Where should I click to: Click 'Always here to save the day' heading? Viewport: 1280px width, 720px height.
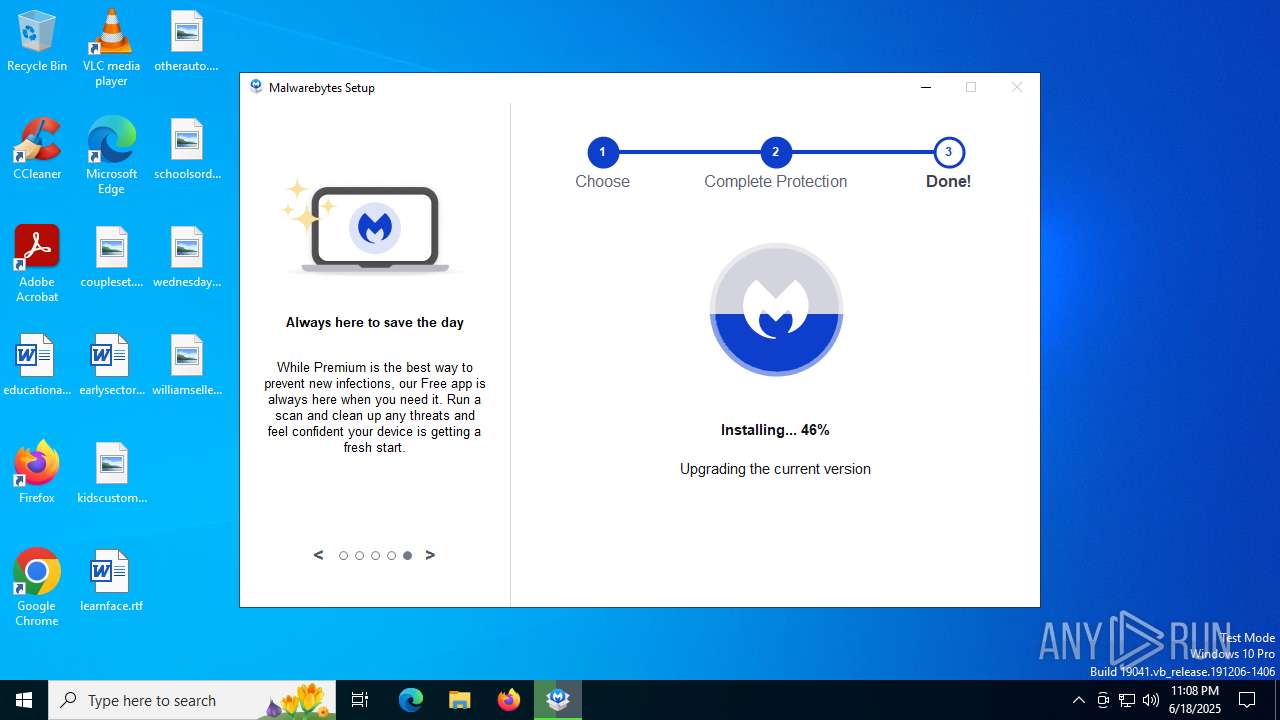(x=375, y=322)
